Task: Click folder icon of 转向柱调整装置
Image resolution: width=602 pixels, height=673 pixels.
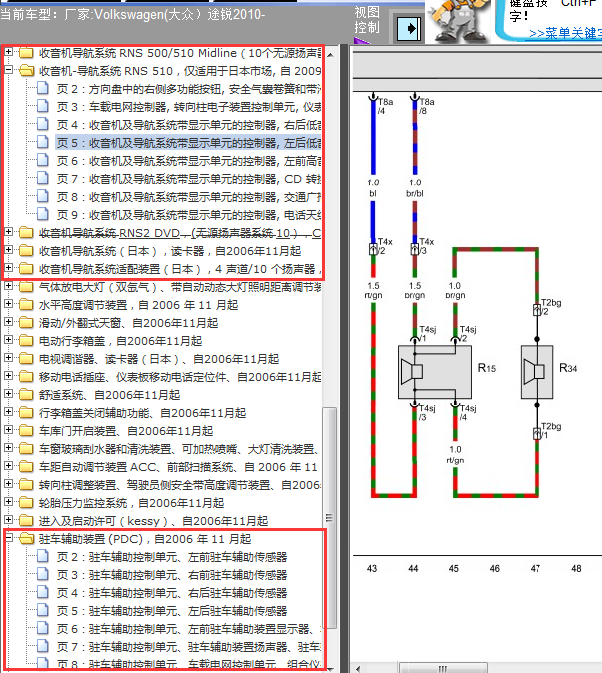Action: (26, 485)
